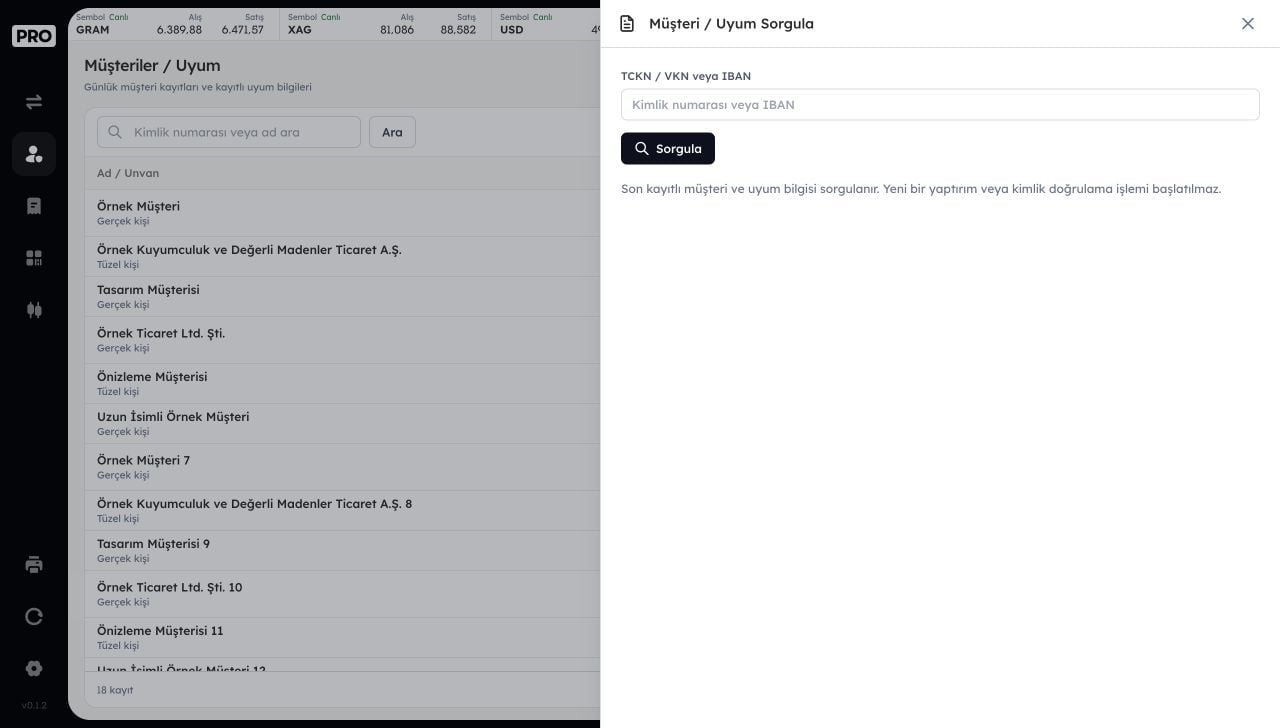
Task: Open the Örnek Müşteri row
Action: point(342,213)
